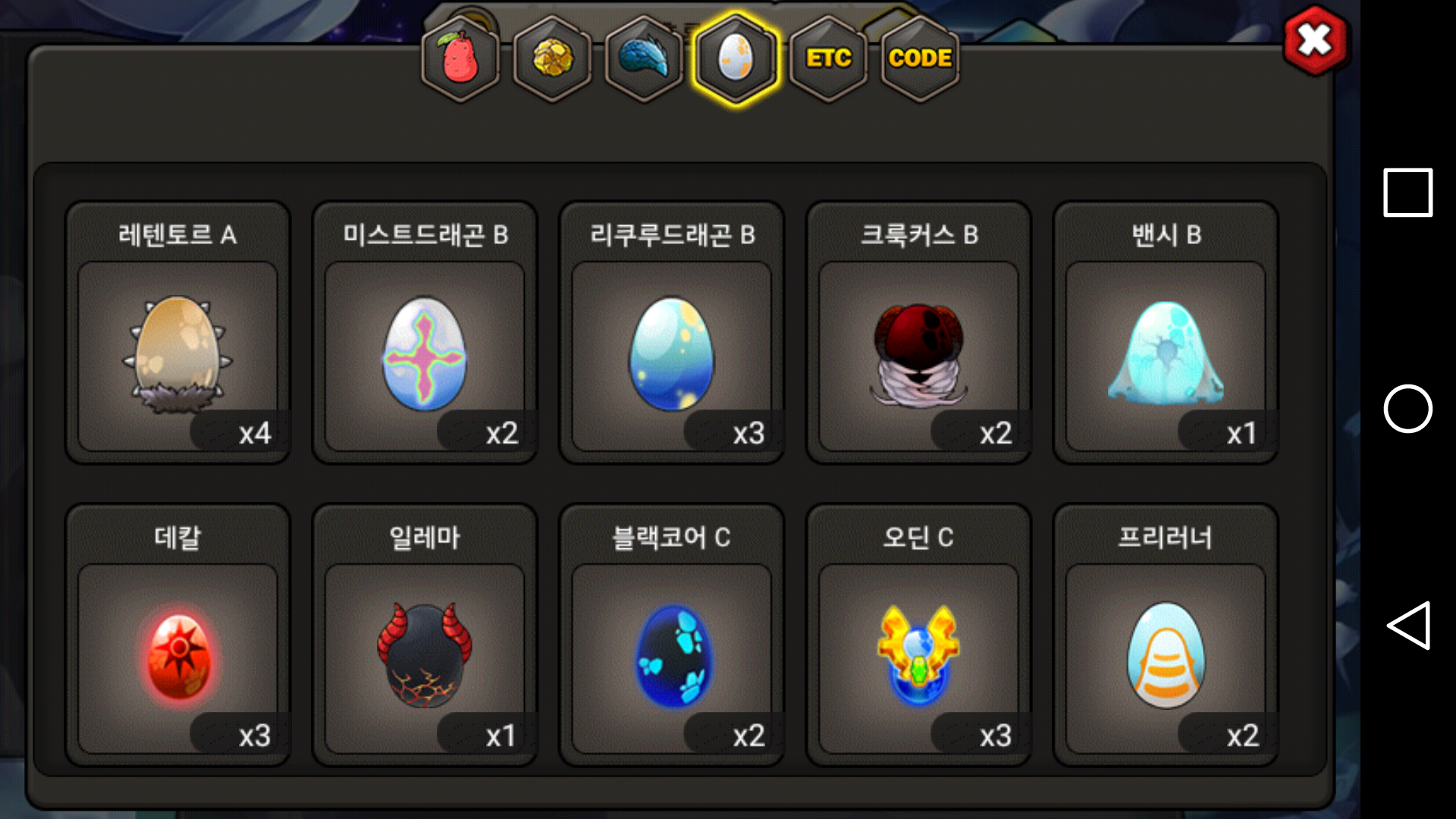Screen dimensions: 1456x819
Task: Tap the Android recent apps square
Action: click(x=1408, y=193)
